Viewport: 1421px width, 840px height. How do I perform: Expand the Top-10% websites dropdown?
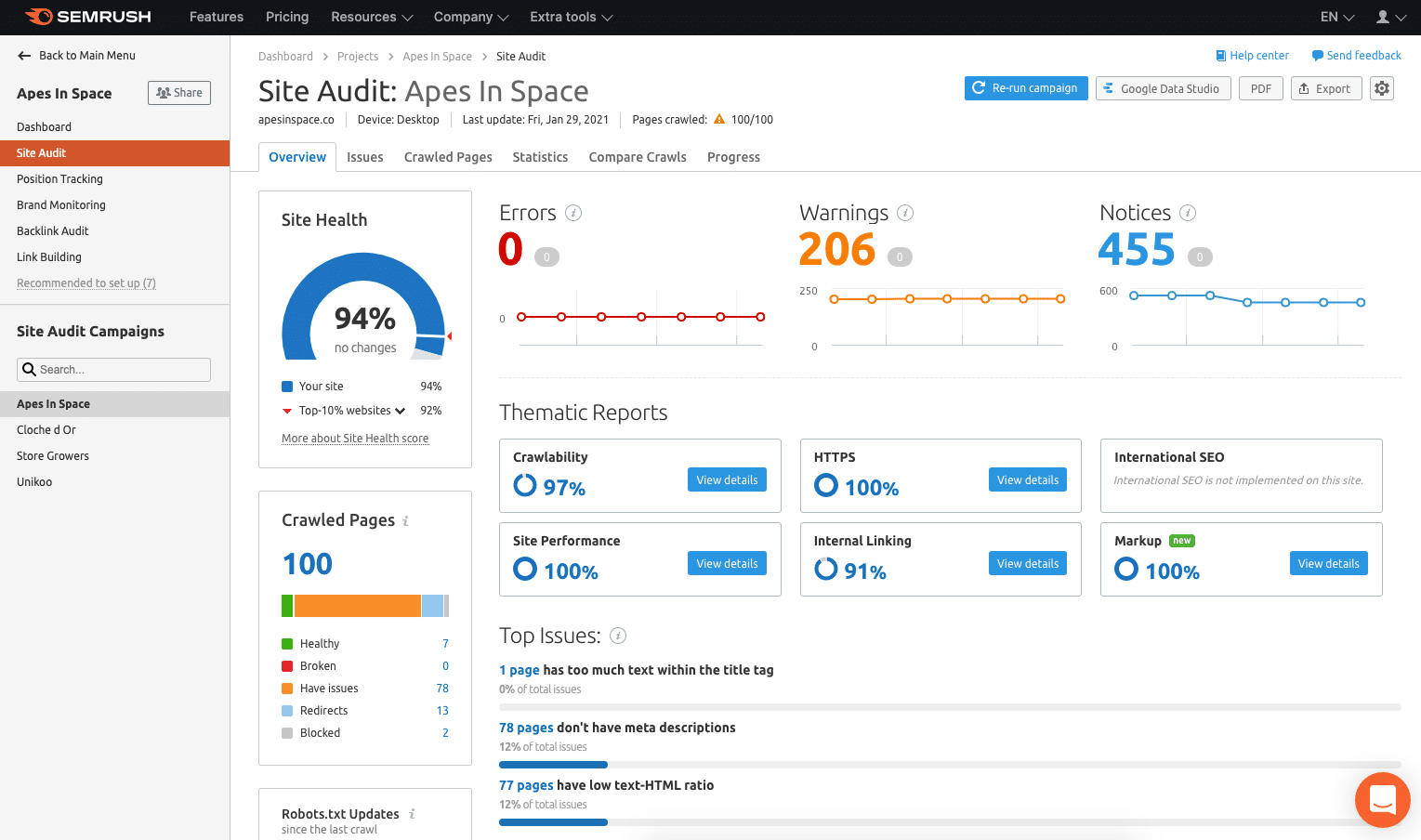[400, 411]
